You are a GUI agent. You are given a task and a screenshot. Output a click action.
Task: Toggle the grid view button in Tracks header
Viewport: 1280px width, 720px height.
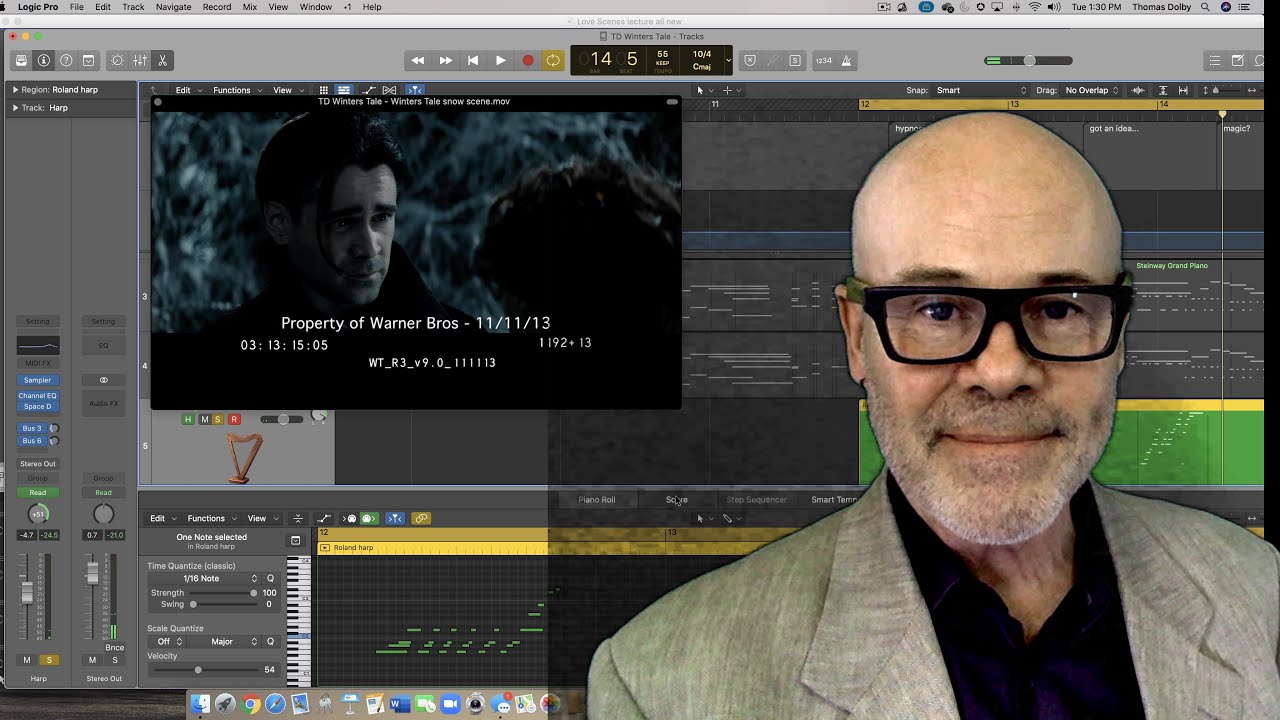click(323, 90)
